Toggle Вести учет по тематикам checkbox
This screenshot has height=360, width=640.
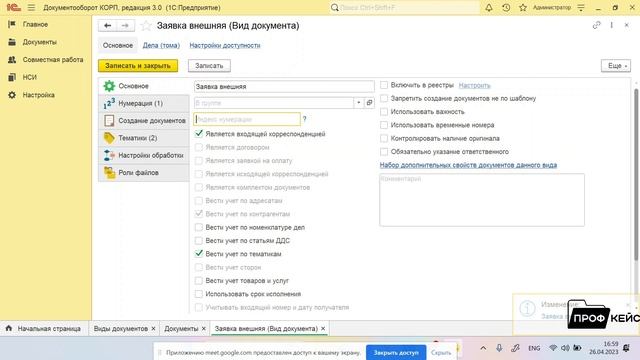coord(198,254)
